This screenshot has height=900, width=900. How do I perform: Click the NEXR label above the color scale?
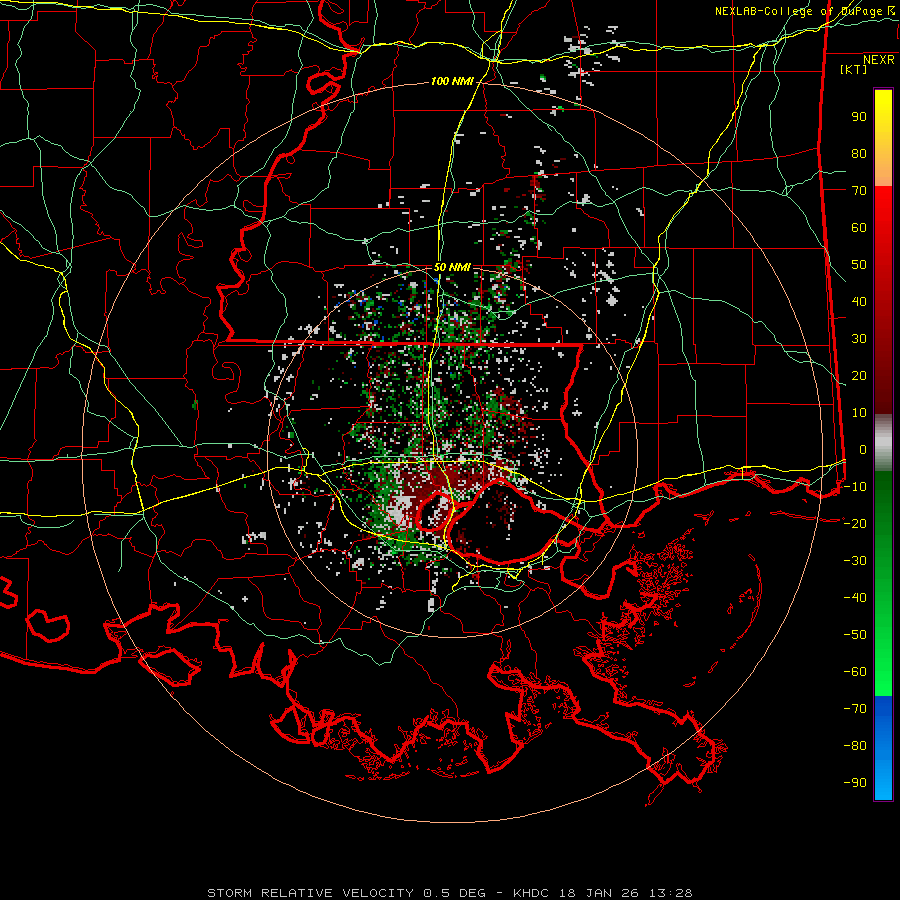878,60
